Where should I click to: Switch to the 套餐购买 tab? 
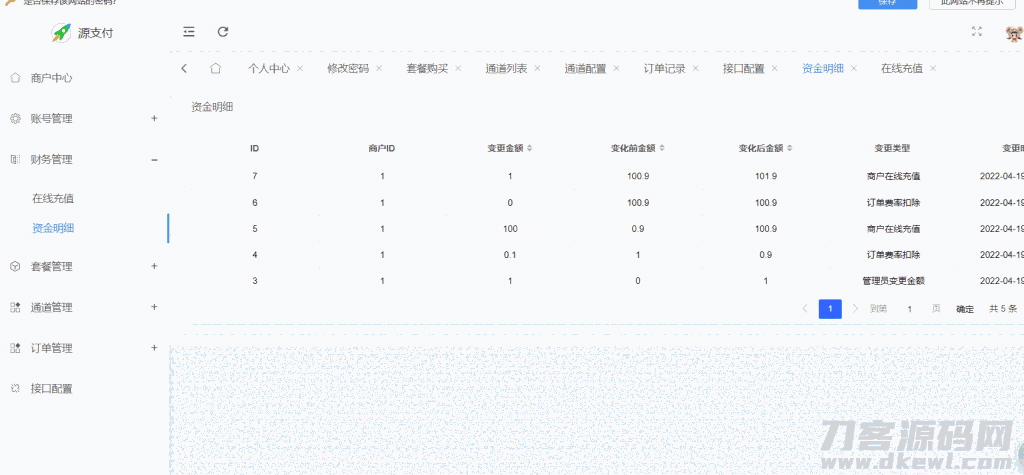tap(427, 69)
